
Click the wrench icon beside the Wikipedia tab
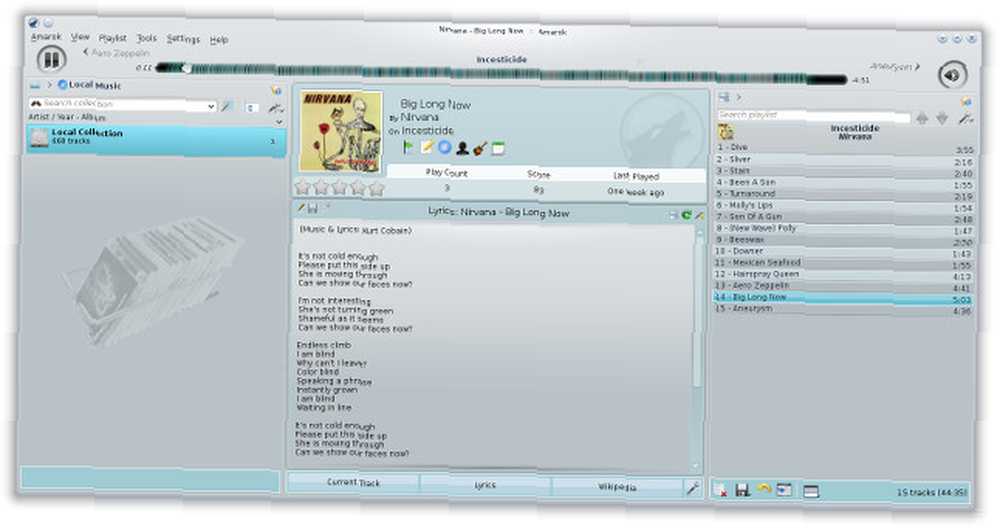tap(693, 488)
